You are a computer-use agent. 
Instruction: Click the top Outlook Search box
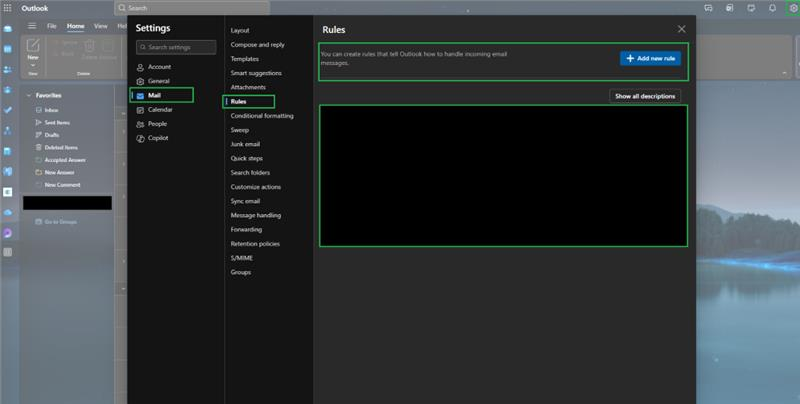[x=192, y=8]
